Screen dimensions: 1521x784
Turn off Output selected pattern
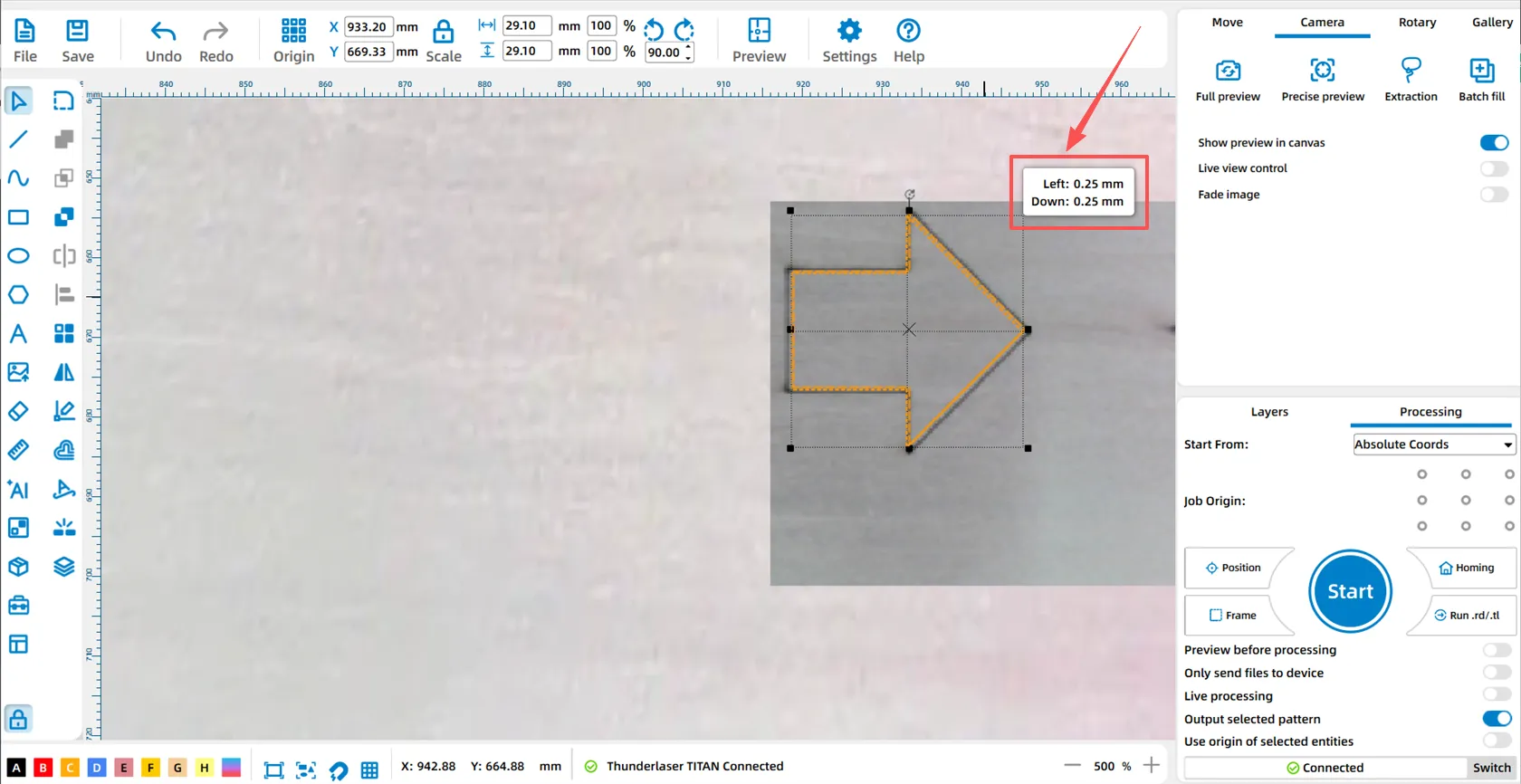click(1497, 719)
